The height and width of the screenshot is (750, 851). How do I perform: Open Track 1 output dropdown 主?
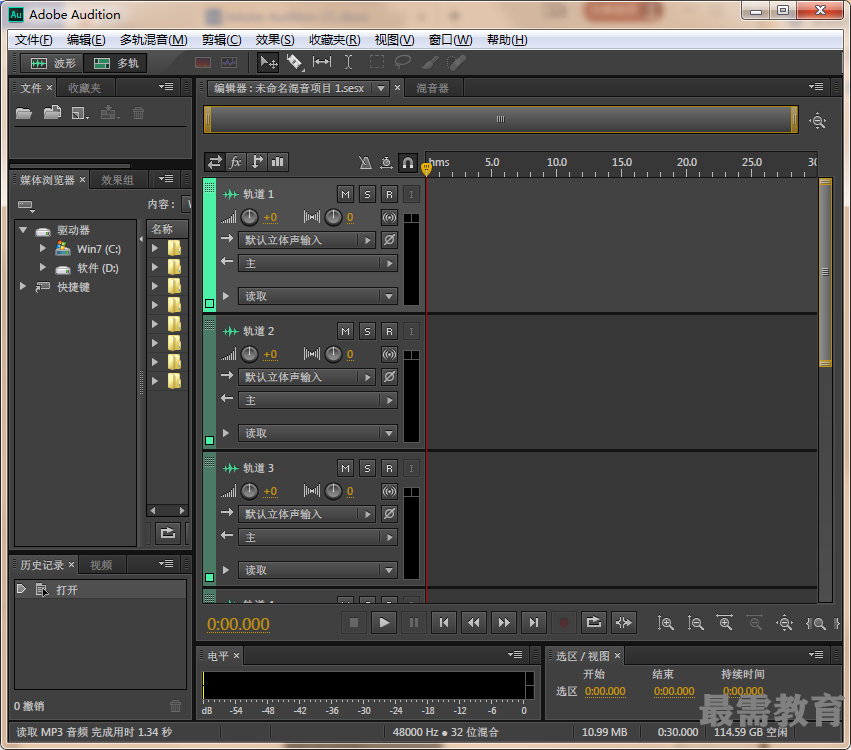(317, 263)
